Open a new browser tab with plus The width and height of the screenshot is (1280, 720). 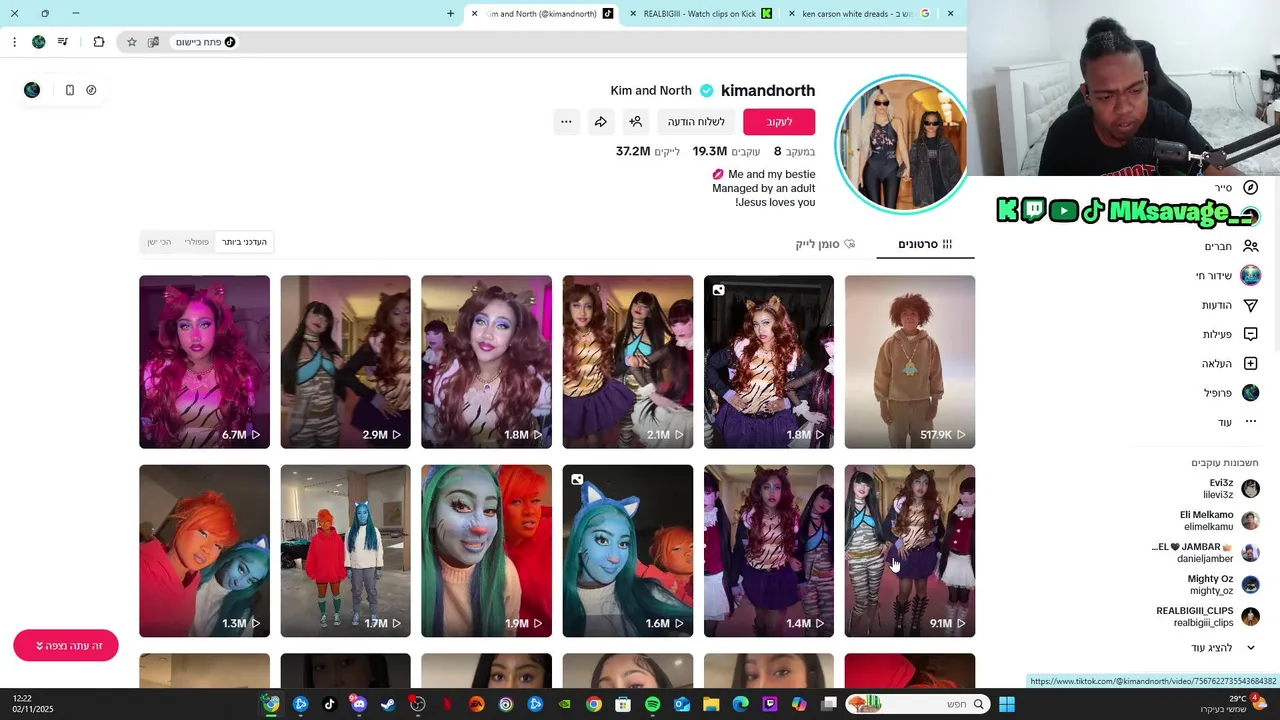pyautogui.click(x=450, y=14)
